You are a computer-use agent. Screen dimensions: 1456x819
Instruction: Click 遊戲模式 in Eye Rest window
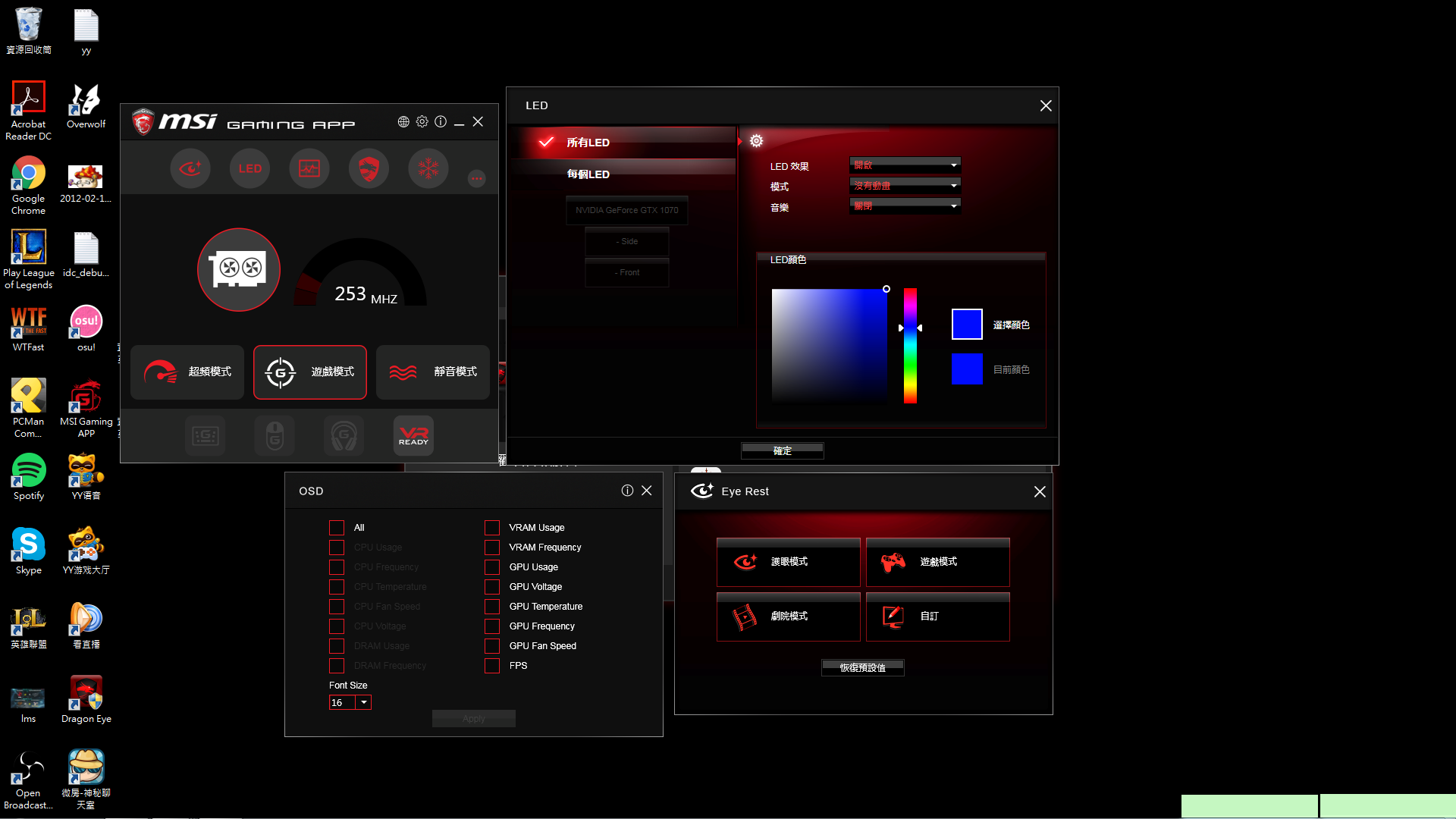tap(938, 562)
